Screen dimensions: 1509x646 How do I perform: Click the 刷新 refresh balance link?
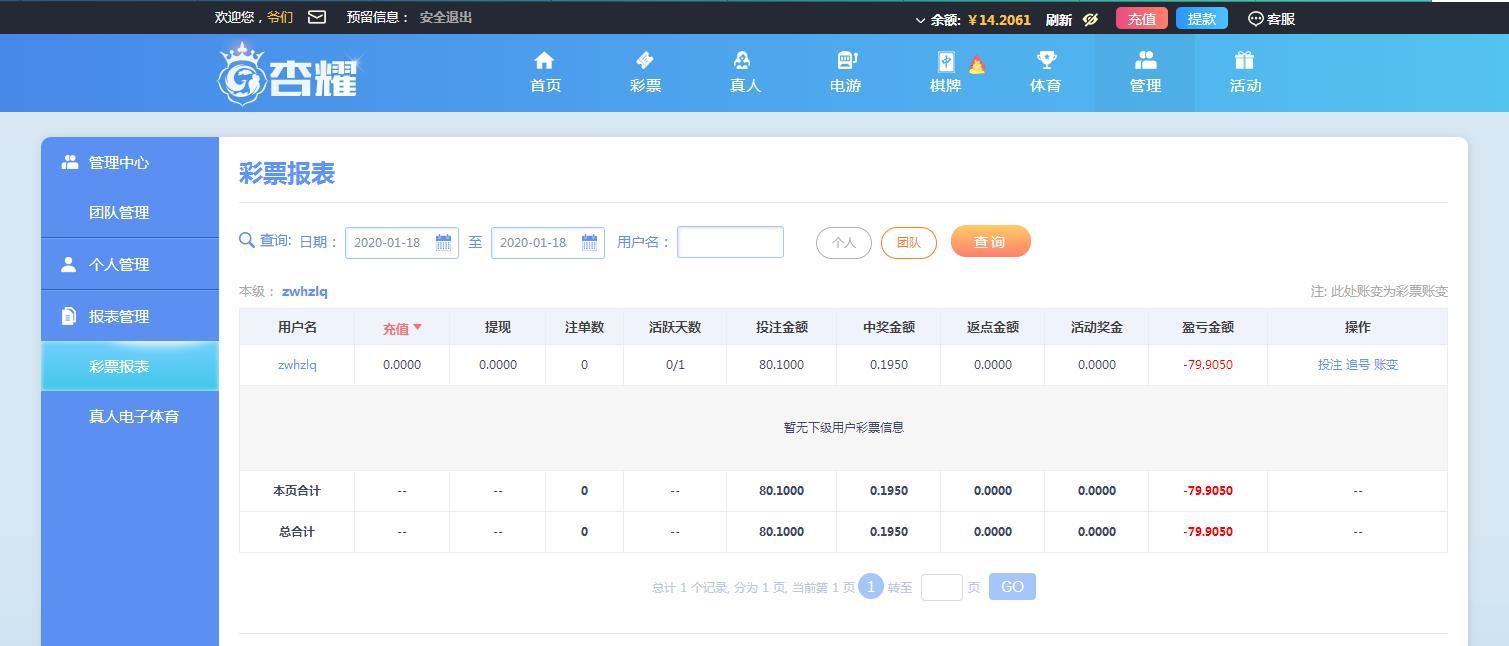click(1059, 20)
